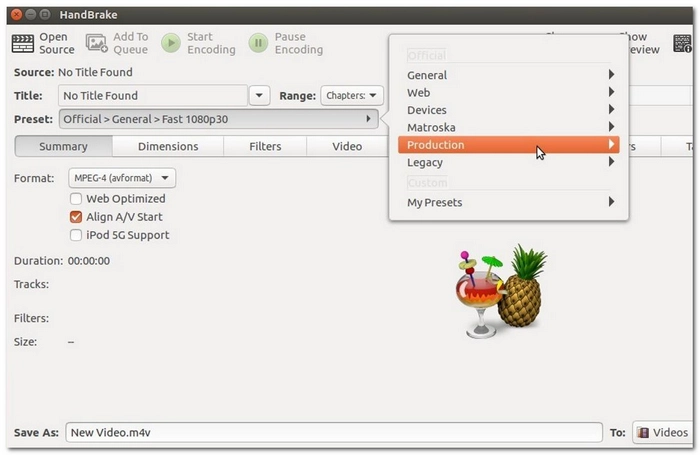Click the Save As filename field
This screenshot has height=455, width=700.
click(x=334, y=432)
